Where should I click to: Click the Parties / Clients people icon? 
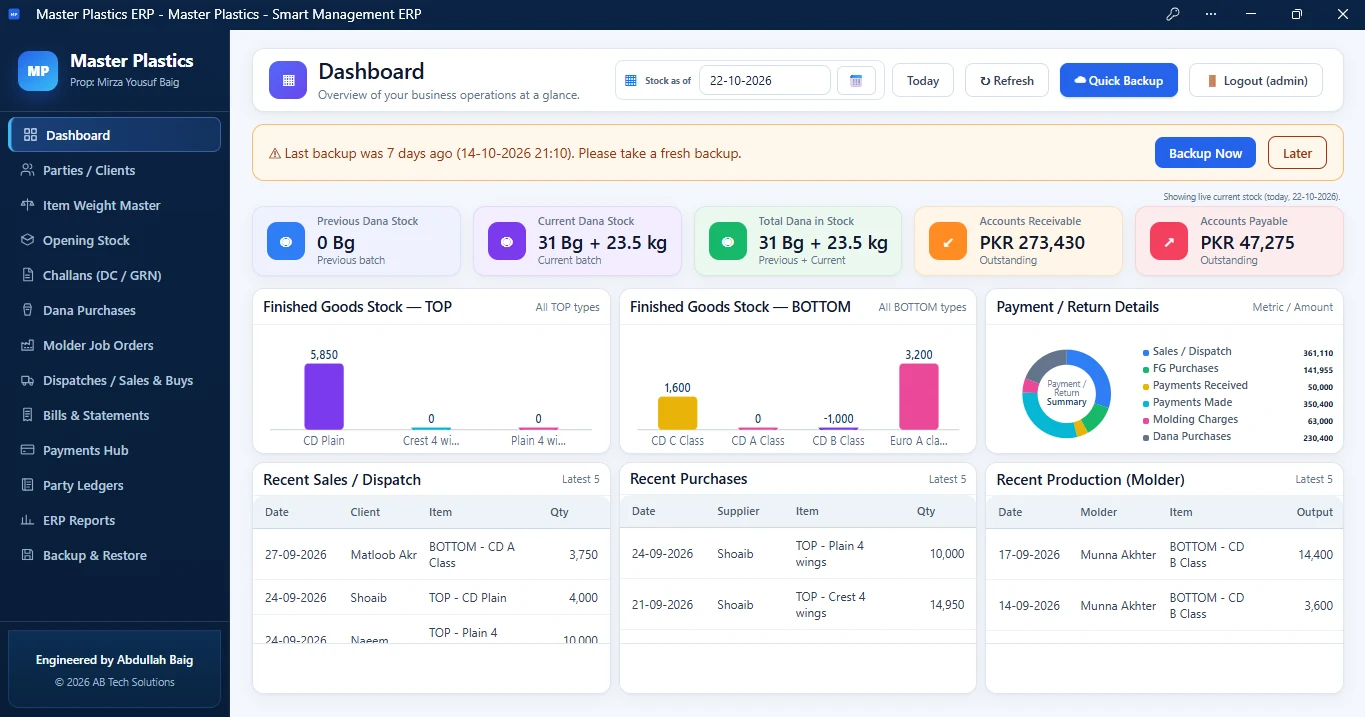pos(27,170)
